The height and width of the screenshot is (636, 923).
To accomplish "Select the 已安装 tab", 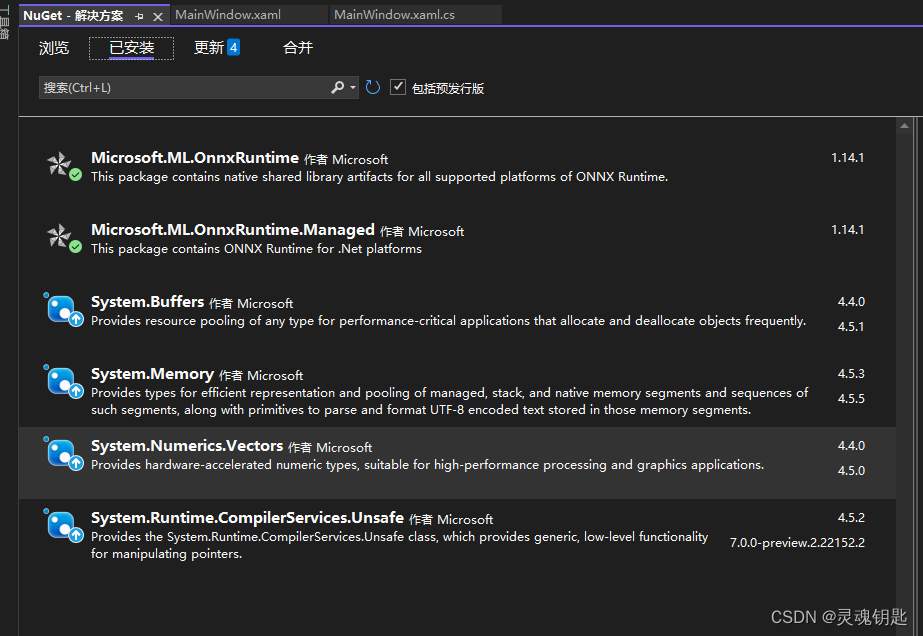I will (131, 48).
